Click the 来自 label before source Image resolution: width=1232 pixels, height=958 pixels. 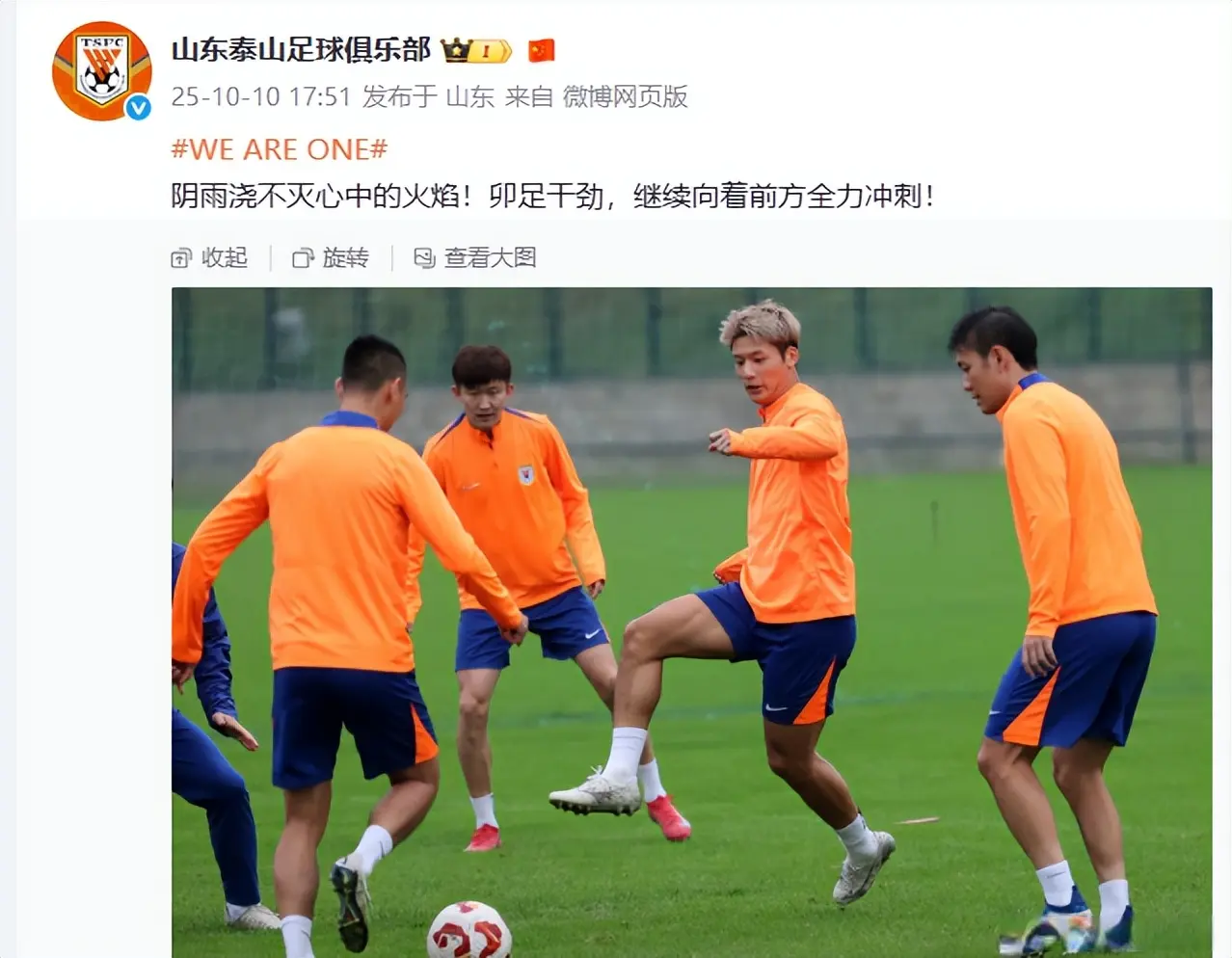[529, 96]
